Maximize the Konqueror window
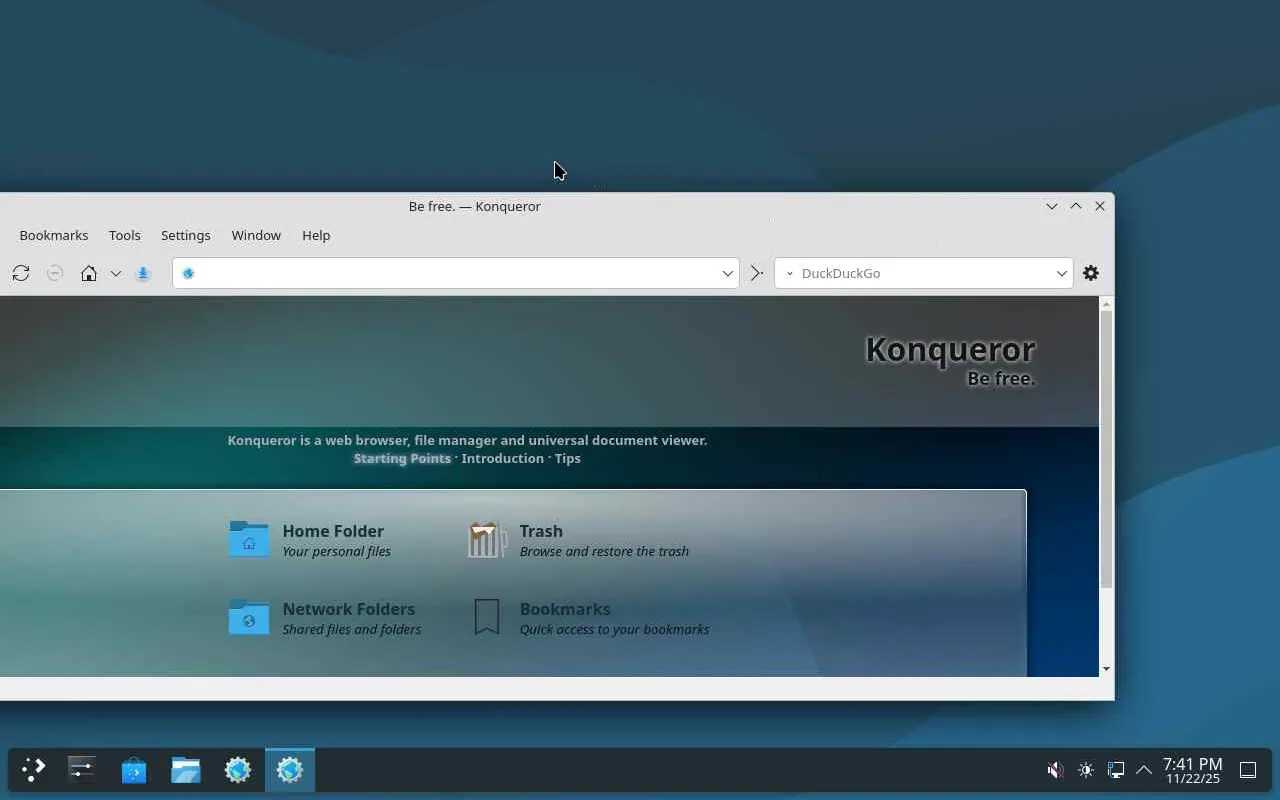The width and height of the screenshot is (1280, 800). 1076,206
